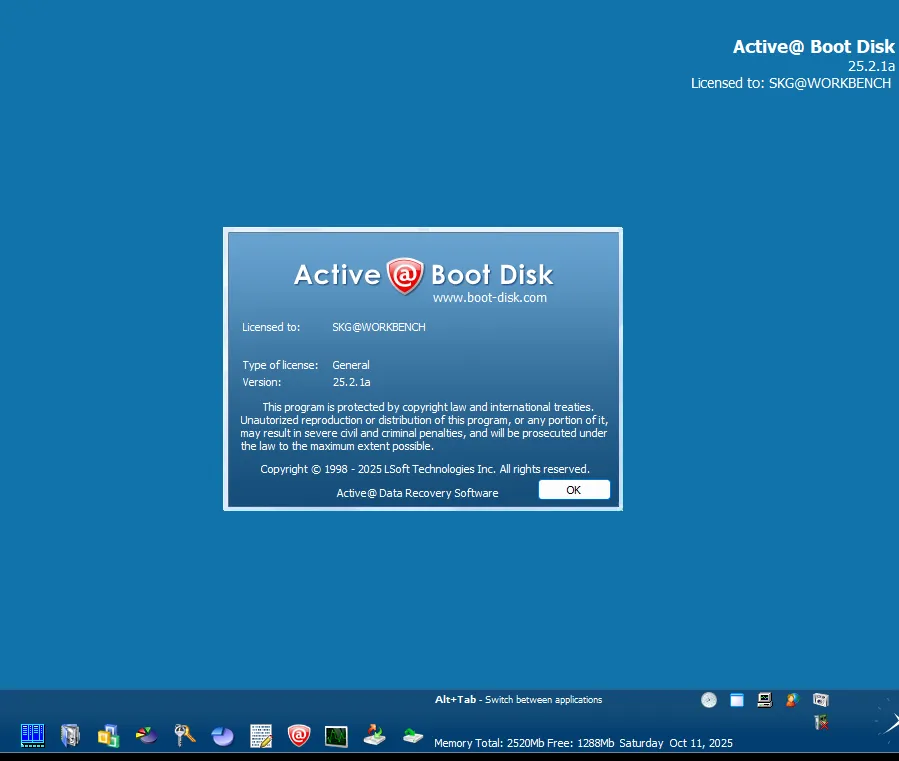Open the blue server-rack Start menu icon
This screenshot has height=761, width=899.
(33, 735)
